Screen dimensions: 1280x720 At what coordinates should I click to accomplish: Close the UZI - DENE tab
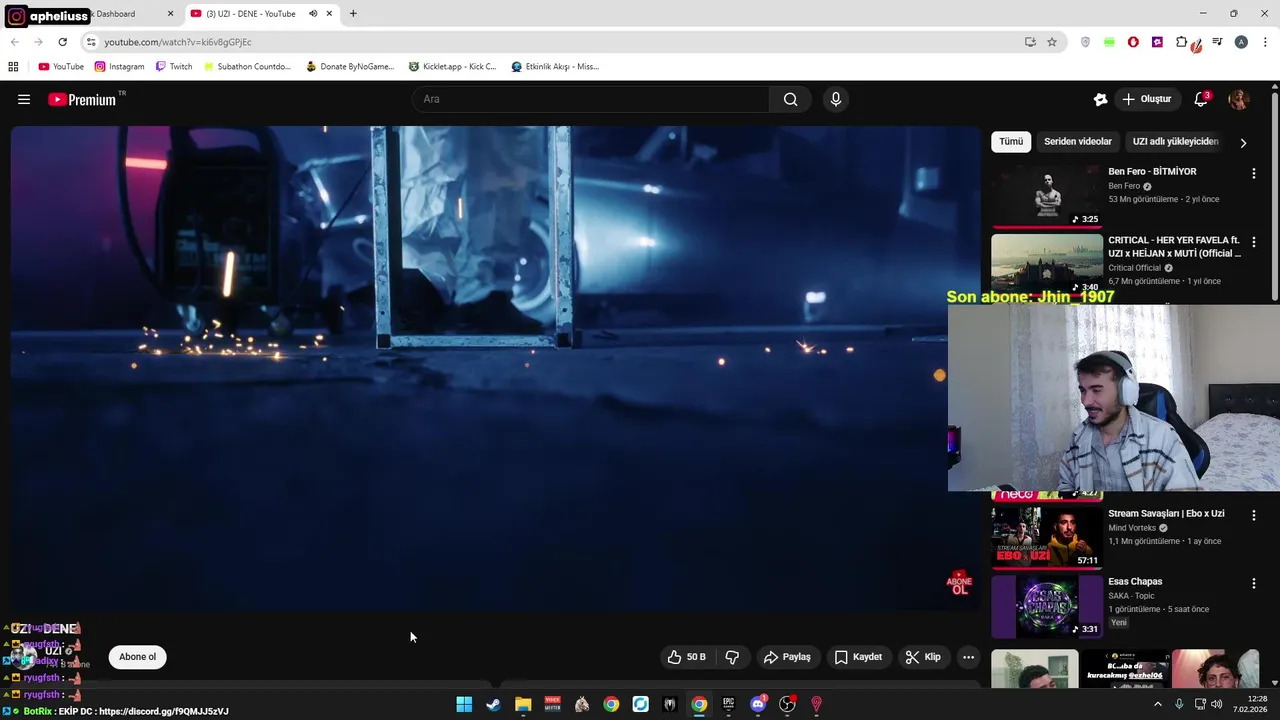pyautogui.click(x=329, y=14)
